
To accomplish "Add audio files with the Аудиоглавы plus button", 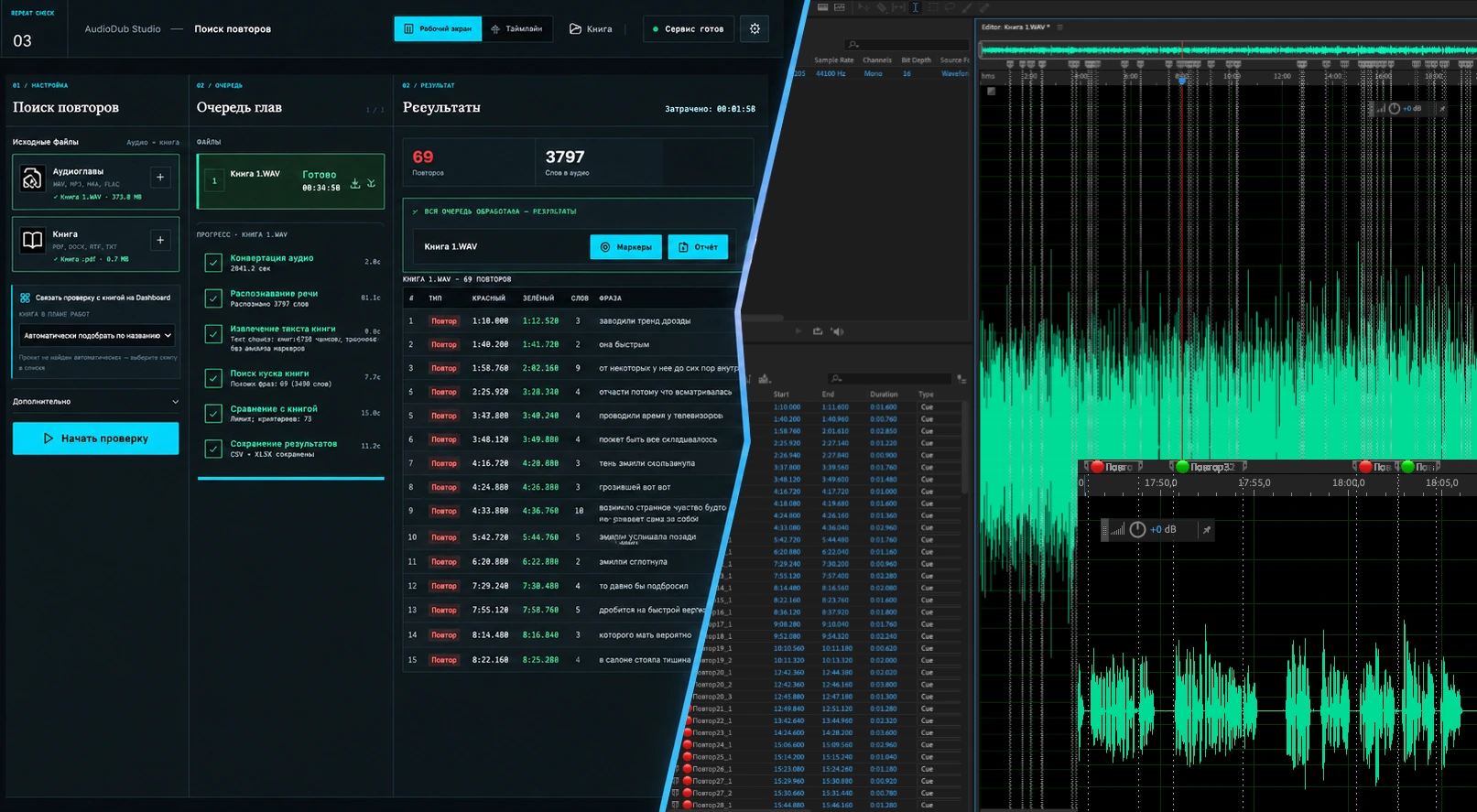I will tap(160, 178).
